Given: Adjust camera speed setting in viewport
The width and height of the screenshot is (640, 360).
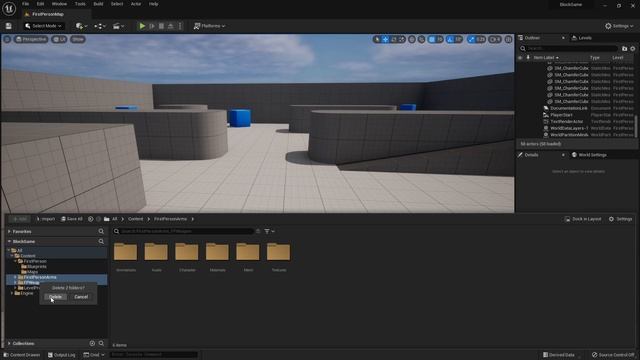Looking at the screenshot, I should (x=495, y=39).
